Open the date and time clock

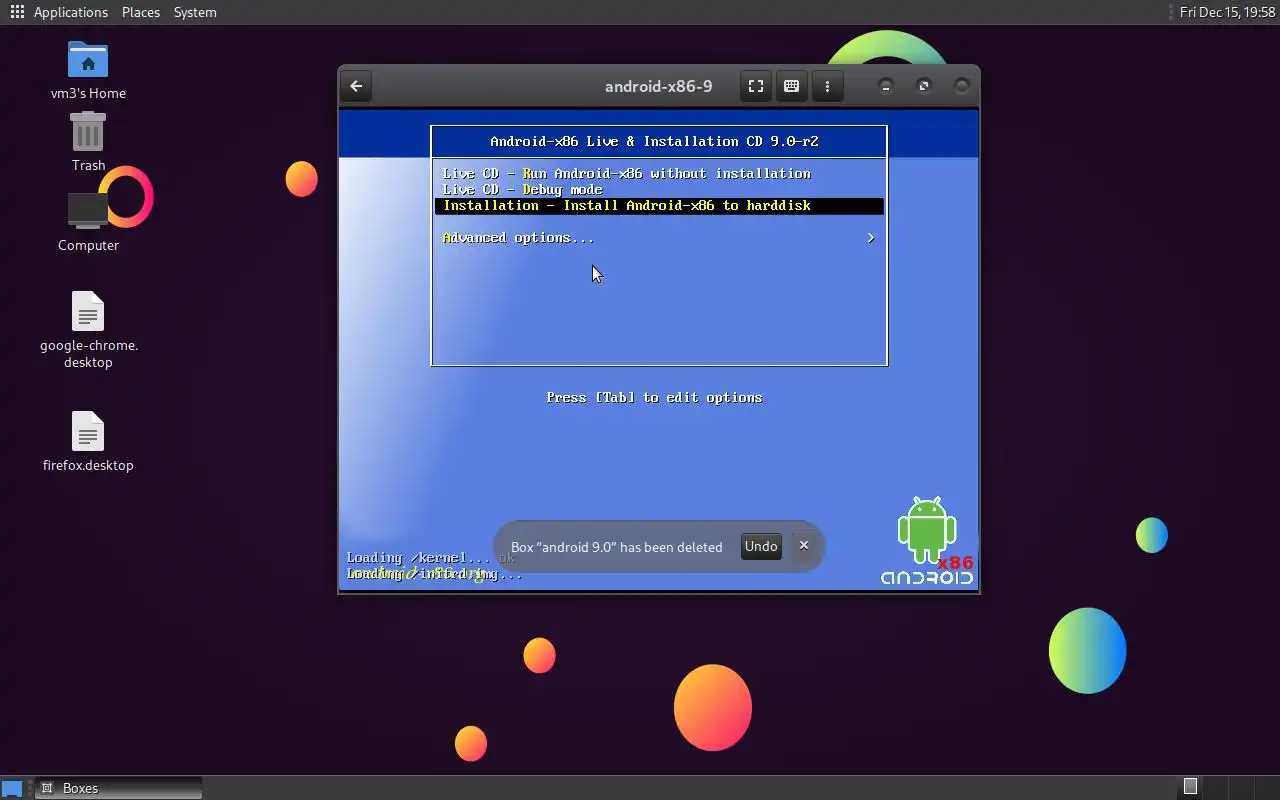1227,12
